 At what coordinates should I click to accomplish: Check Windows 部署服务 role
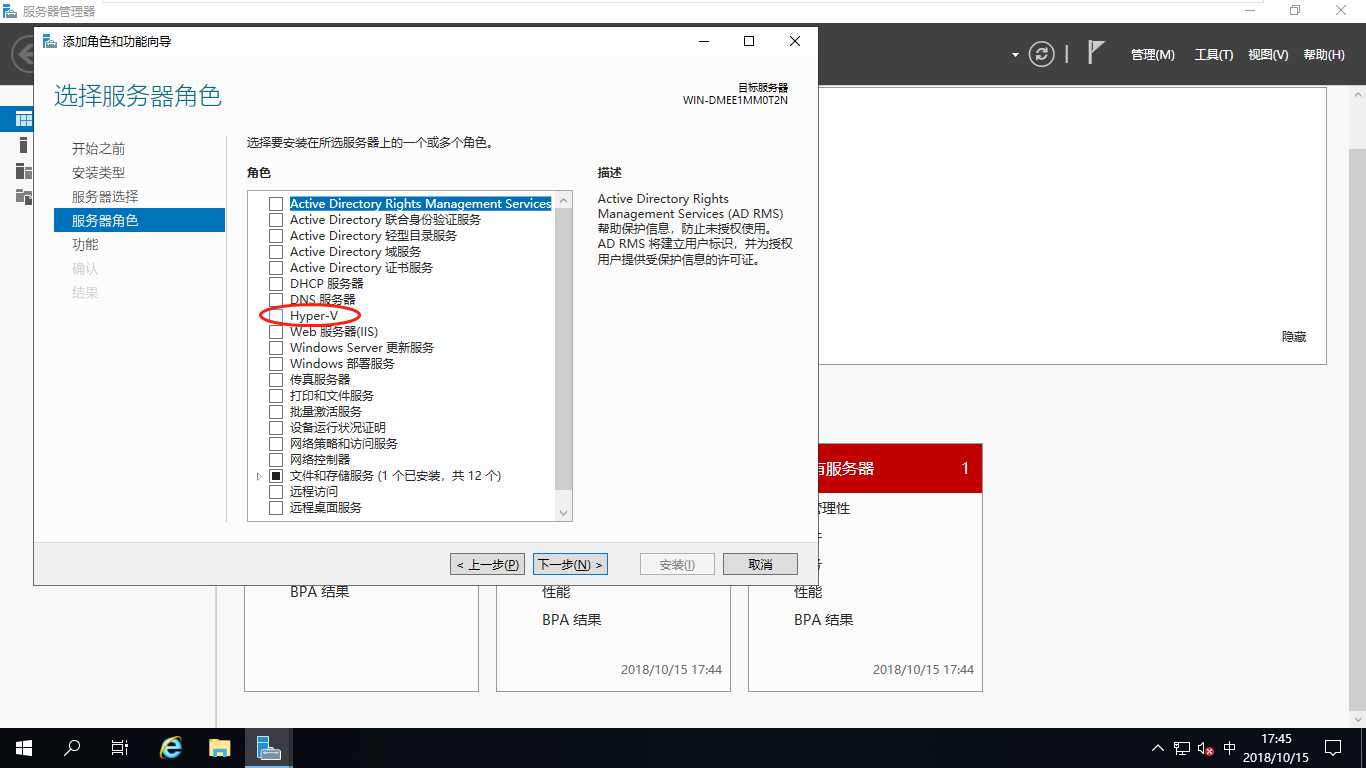click(x=276, y=364)
